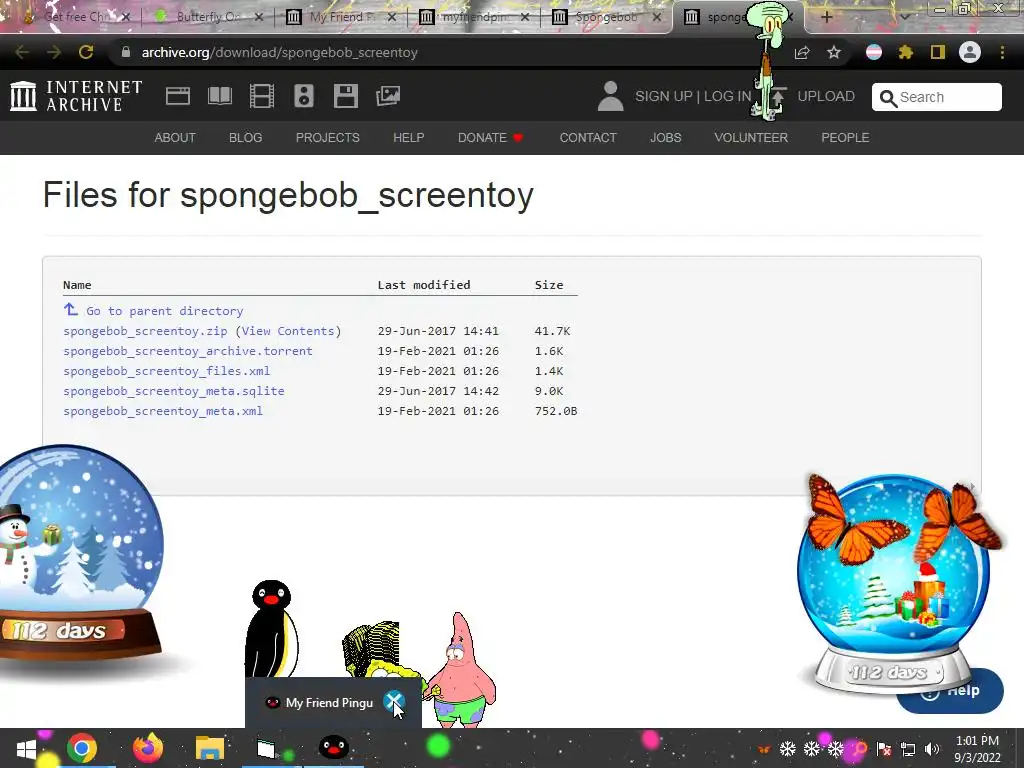Switch to the My Friend tab
1024x768 pixels.
(x=342, y=17)
